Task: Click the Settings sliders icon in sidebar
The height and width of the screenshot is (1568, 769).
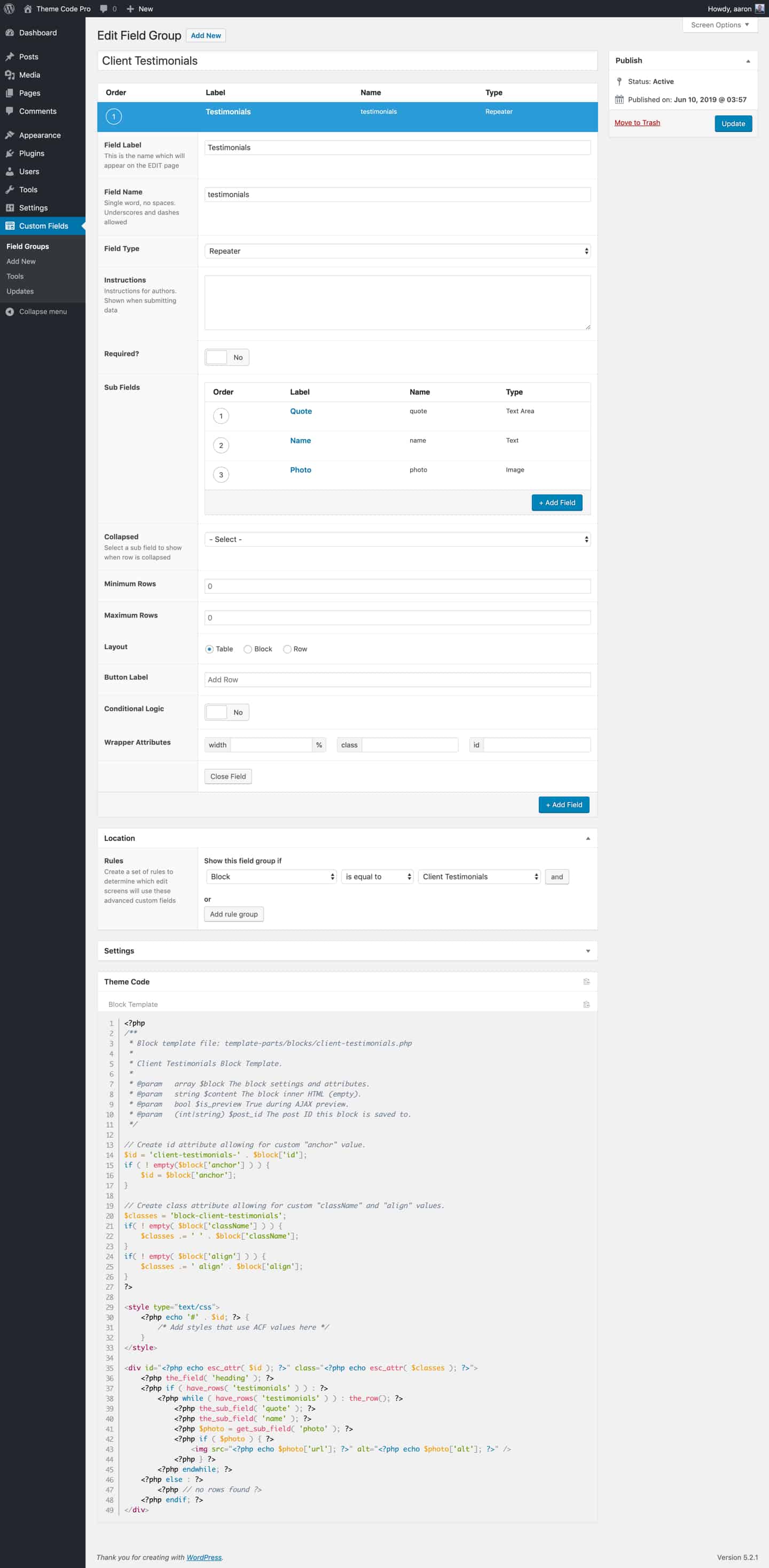Action: point(10,208)
